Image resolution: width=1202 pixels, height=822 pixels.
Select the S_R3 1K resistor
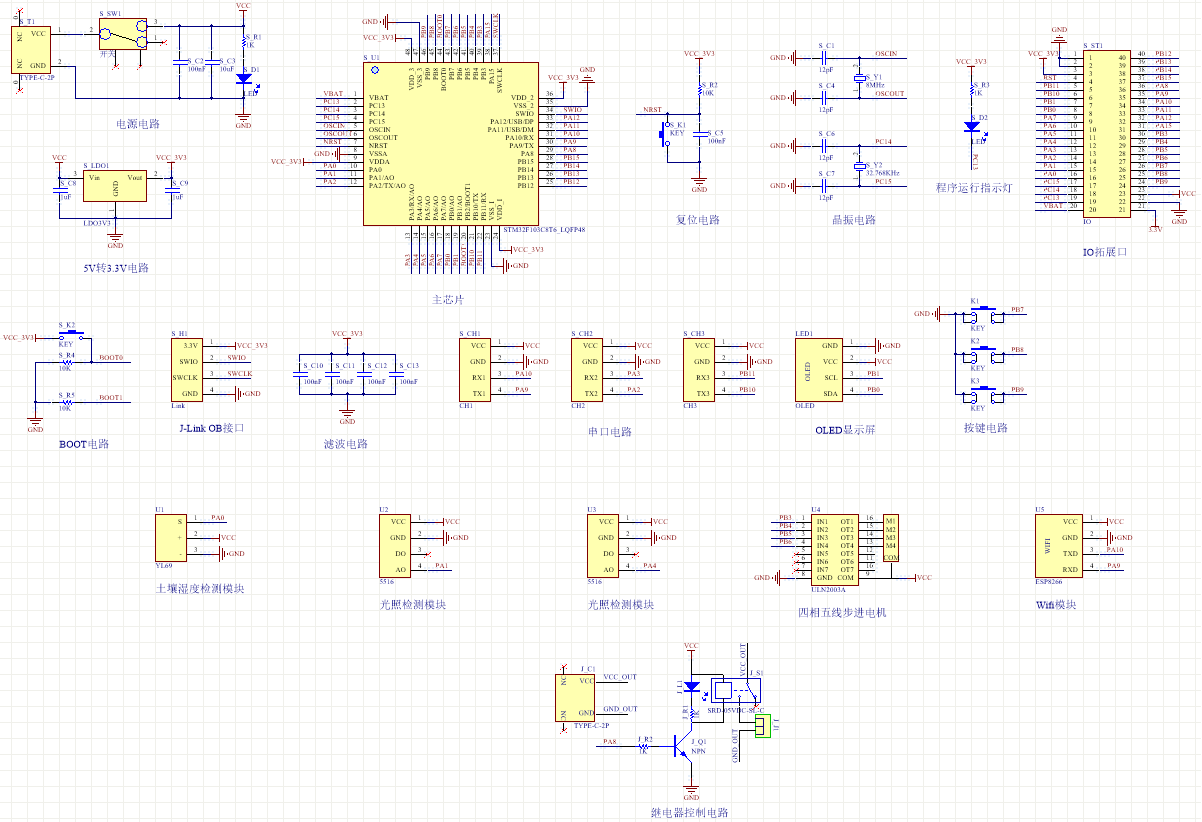tap(972, 91)
